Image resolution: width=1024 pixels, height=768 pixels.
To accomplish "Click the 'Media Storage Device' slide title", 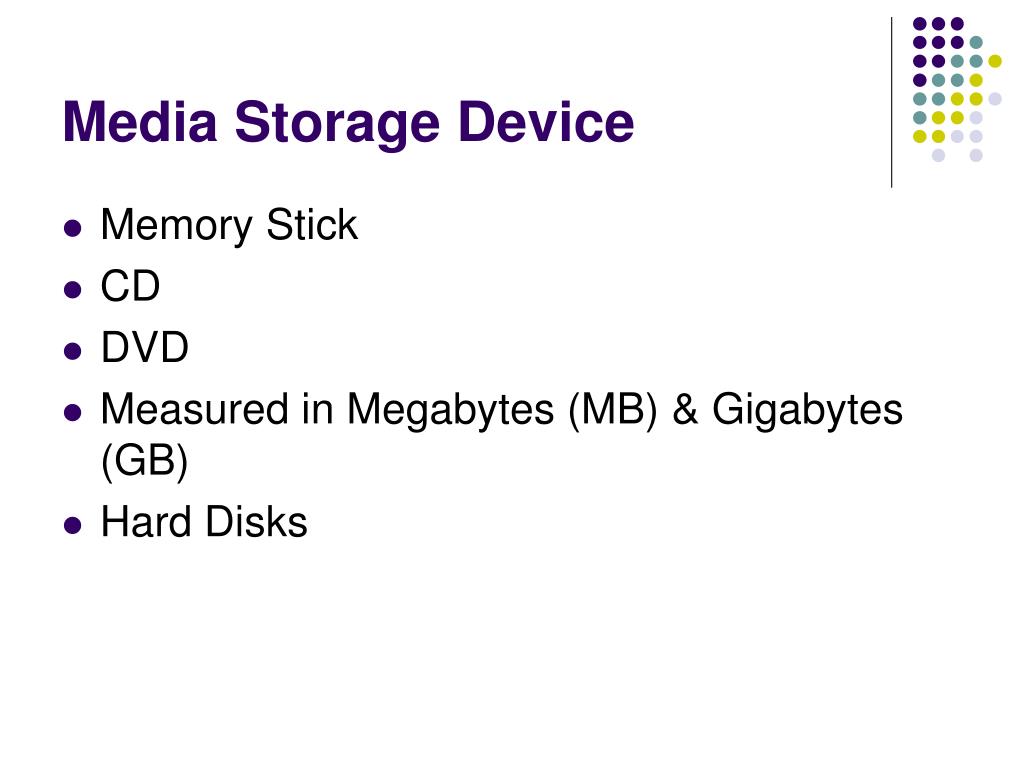I will point(348,123).
